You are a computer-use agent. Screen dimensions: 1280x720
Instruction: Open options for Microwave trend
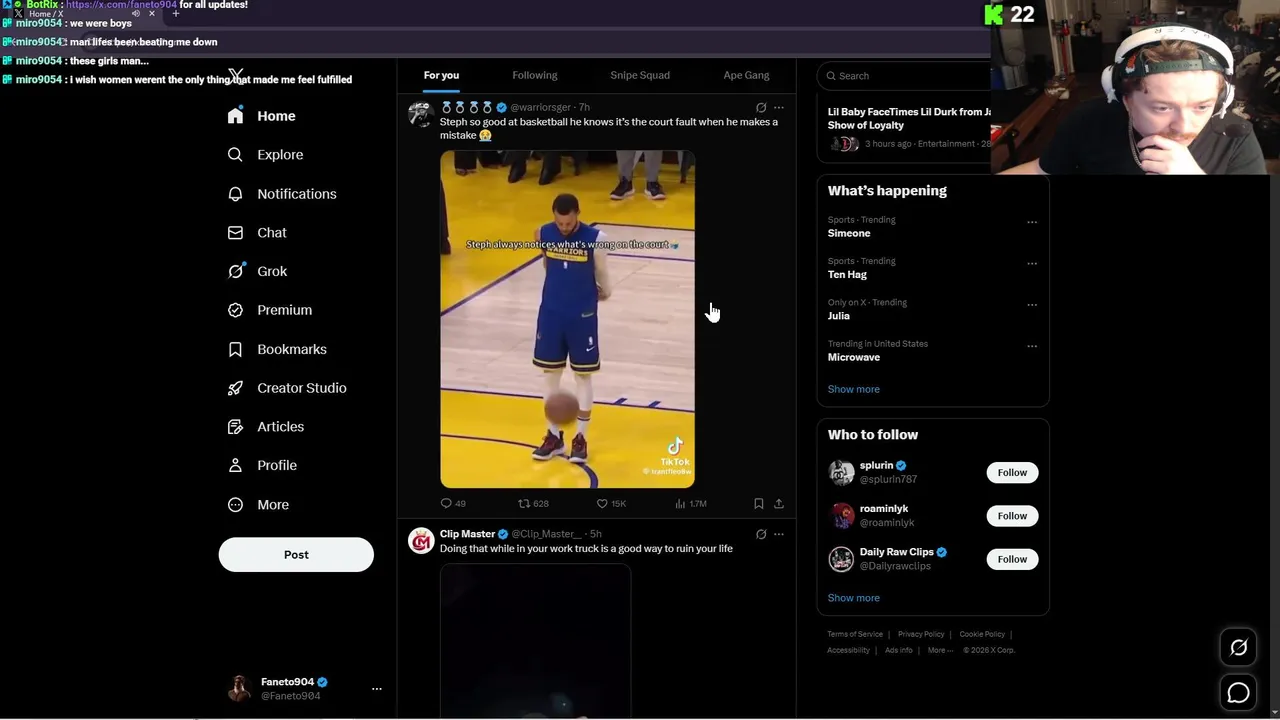tap(1032, 347)
